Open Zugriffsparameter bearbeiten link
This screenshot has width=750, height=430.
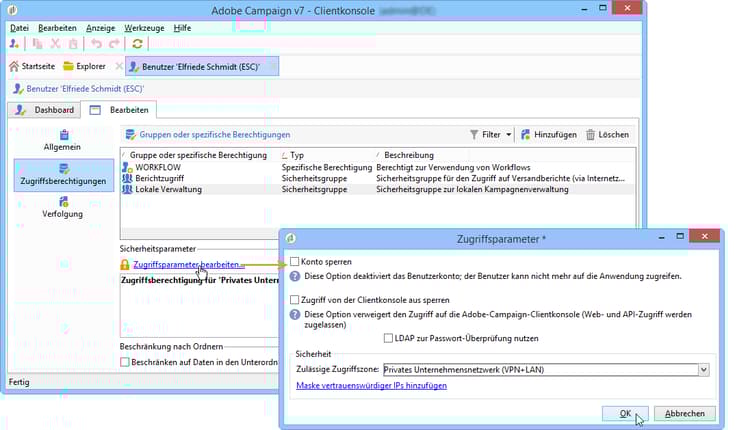coord(188,265)
